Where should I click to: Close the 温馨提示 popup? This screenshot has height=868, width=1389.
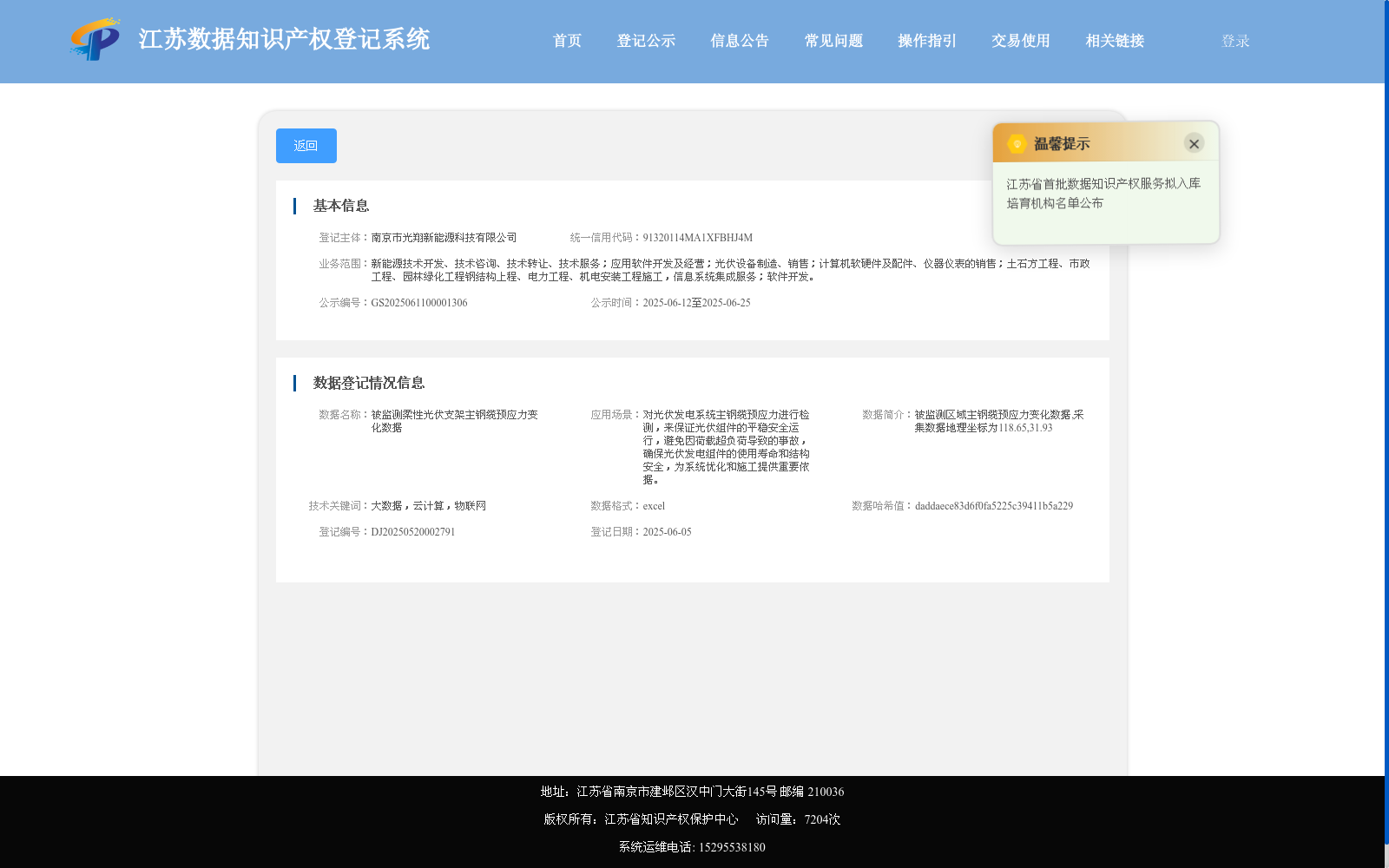[1194, 144]
